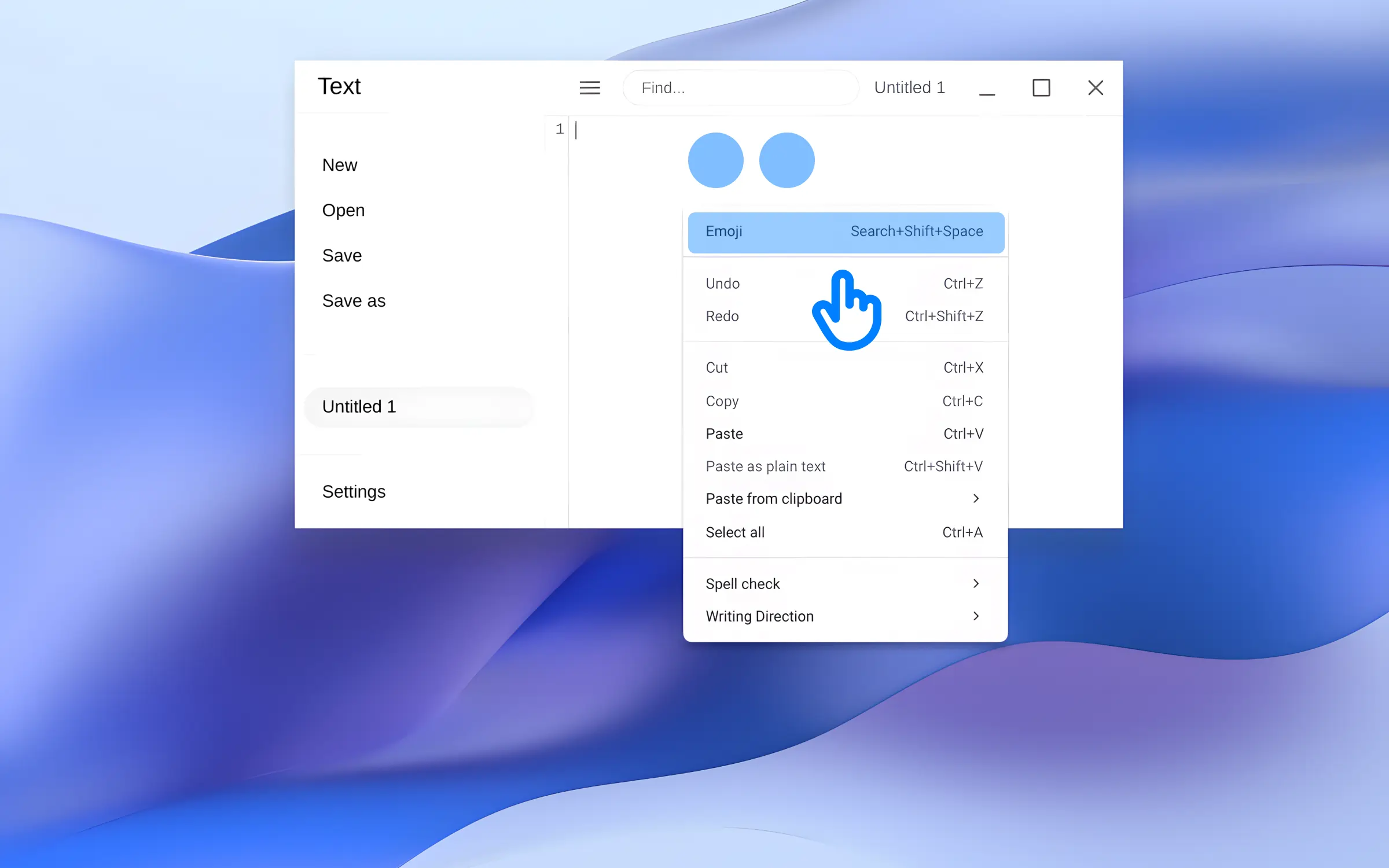This screenshot has height=868, width=1389.
Task: Click the Find search field
Action: point(740,87)
